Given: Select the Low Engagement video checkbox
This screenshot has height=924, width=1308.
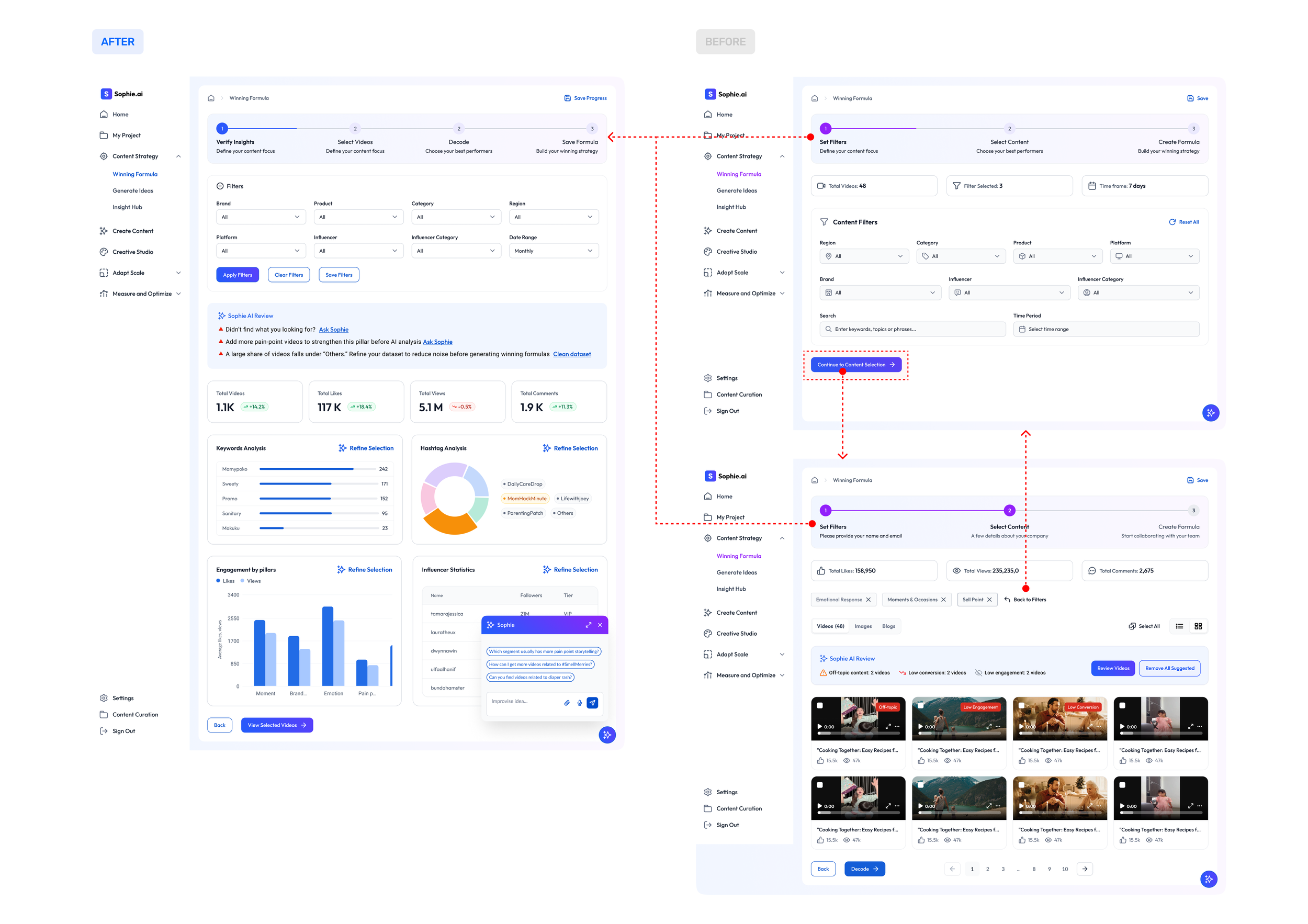Looking at the screenshot, I should click(x=921, y=705).
